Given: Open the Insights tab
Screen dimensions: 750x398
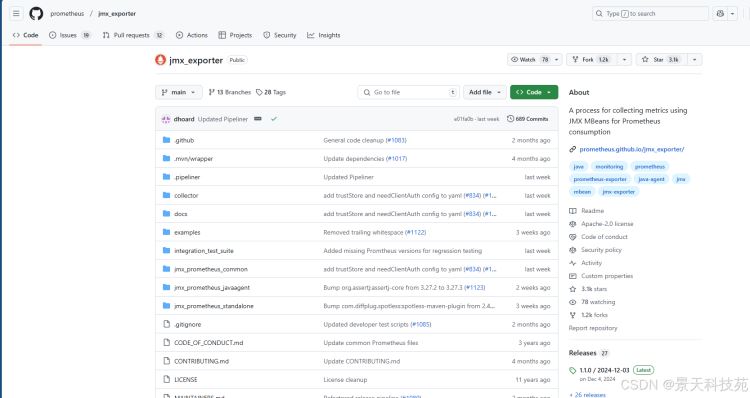Looking at the screenshot, I should [x=324, y=35].
